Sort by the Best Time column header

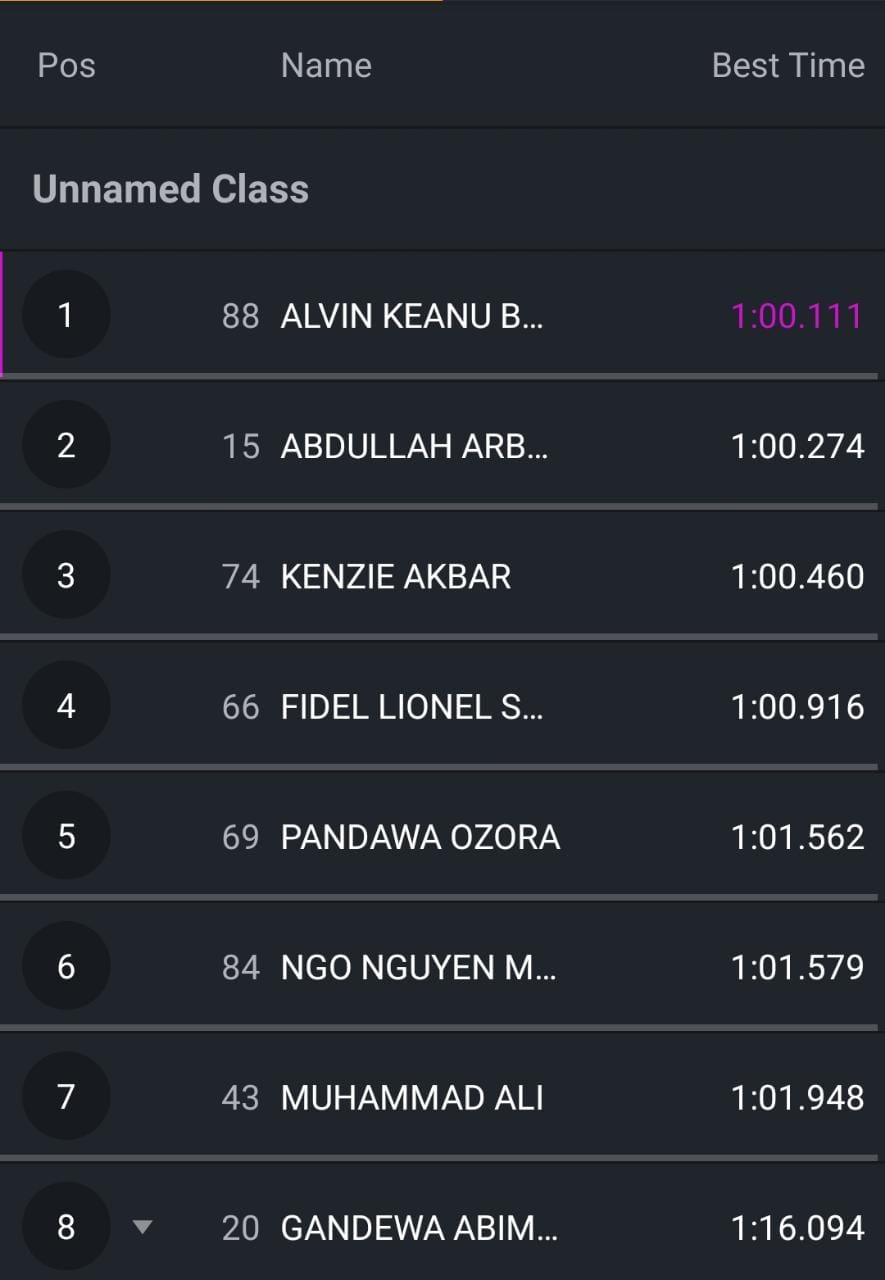(x=788, y=66)
